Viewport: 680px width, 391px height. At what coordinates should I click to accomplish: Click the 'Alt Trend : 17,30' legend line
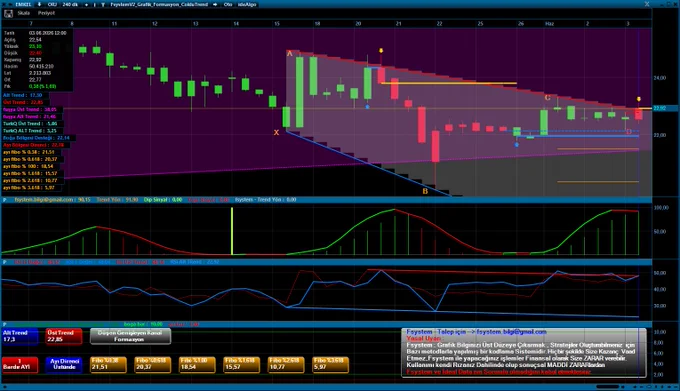coord(23,95)
